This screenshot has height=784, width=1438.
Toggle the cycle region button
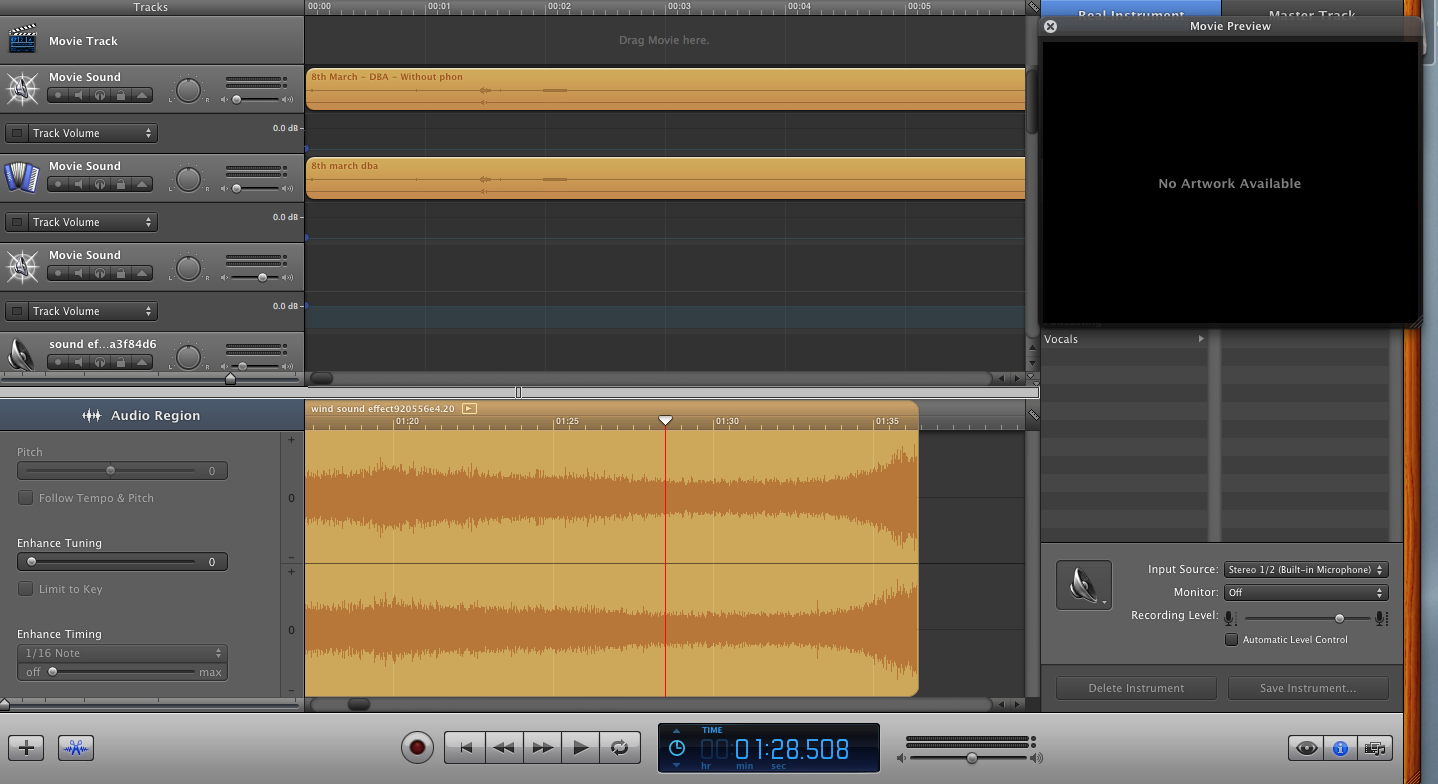(x=619, y=747)
